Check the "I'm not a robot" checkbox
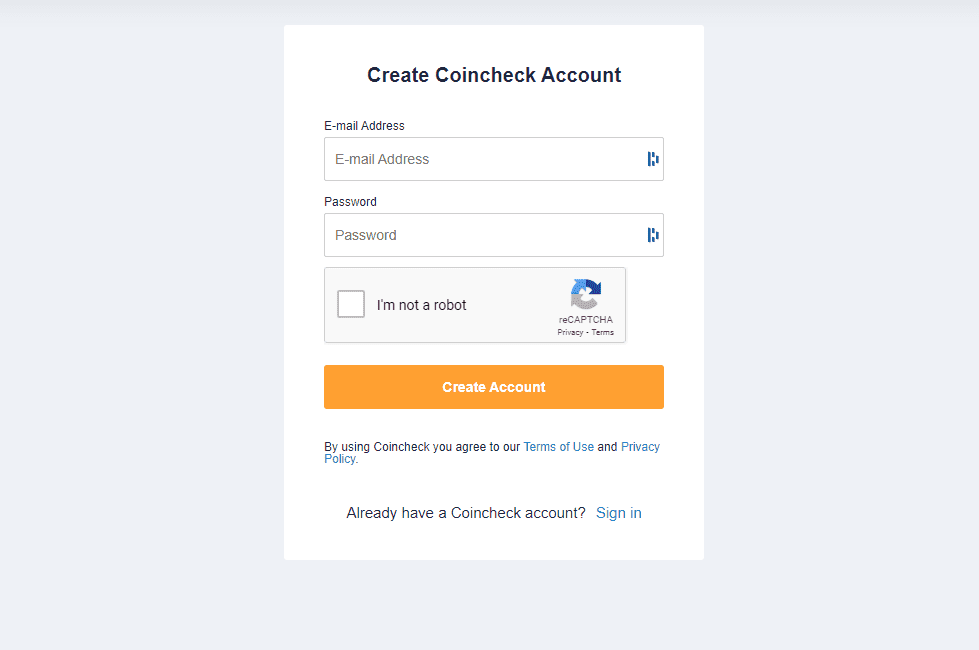 [x=350, y=304]
